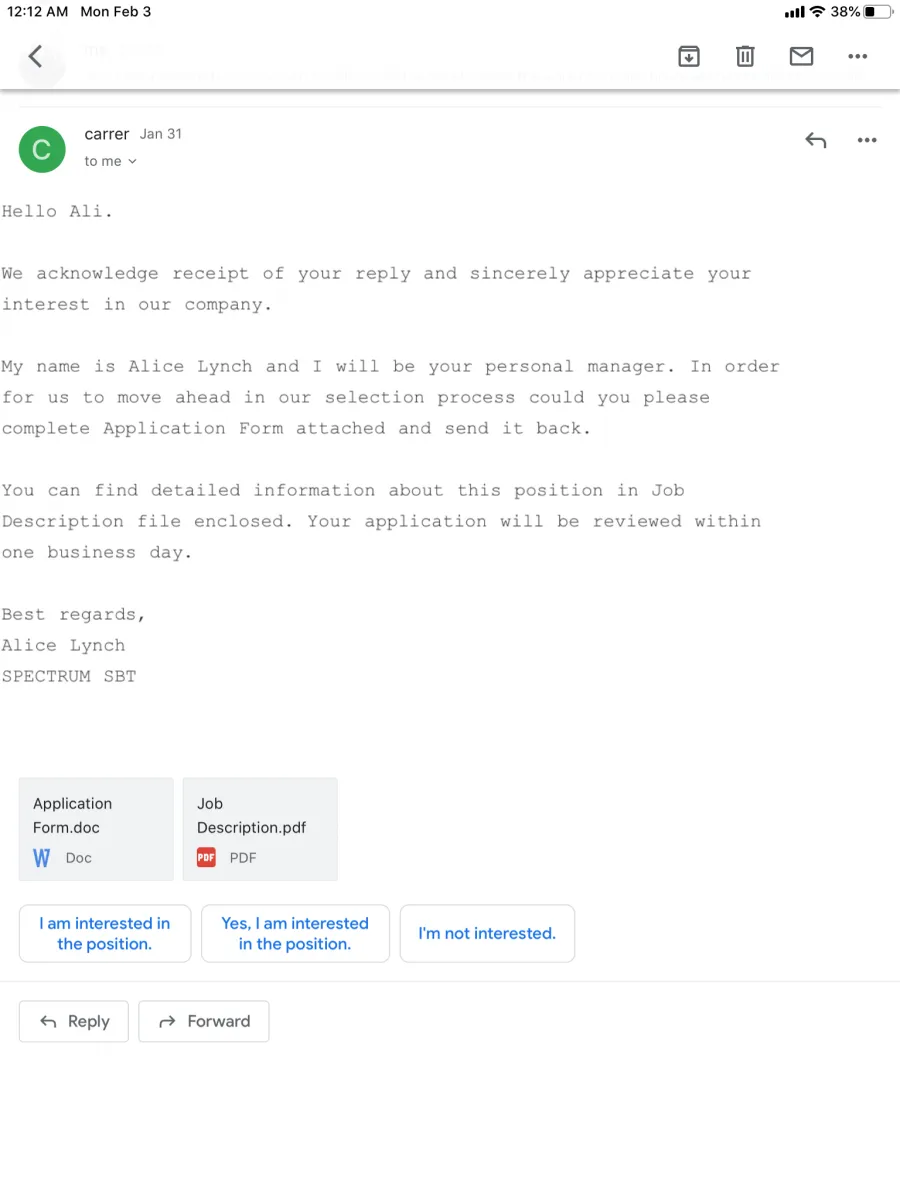The image size is (900, 1200).
Task: Choose 'I am interested in the position.' reply
Action: pos(105,933)
